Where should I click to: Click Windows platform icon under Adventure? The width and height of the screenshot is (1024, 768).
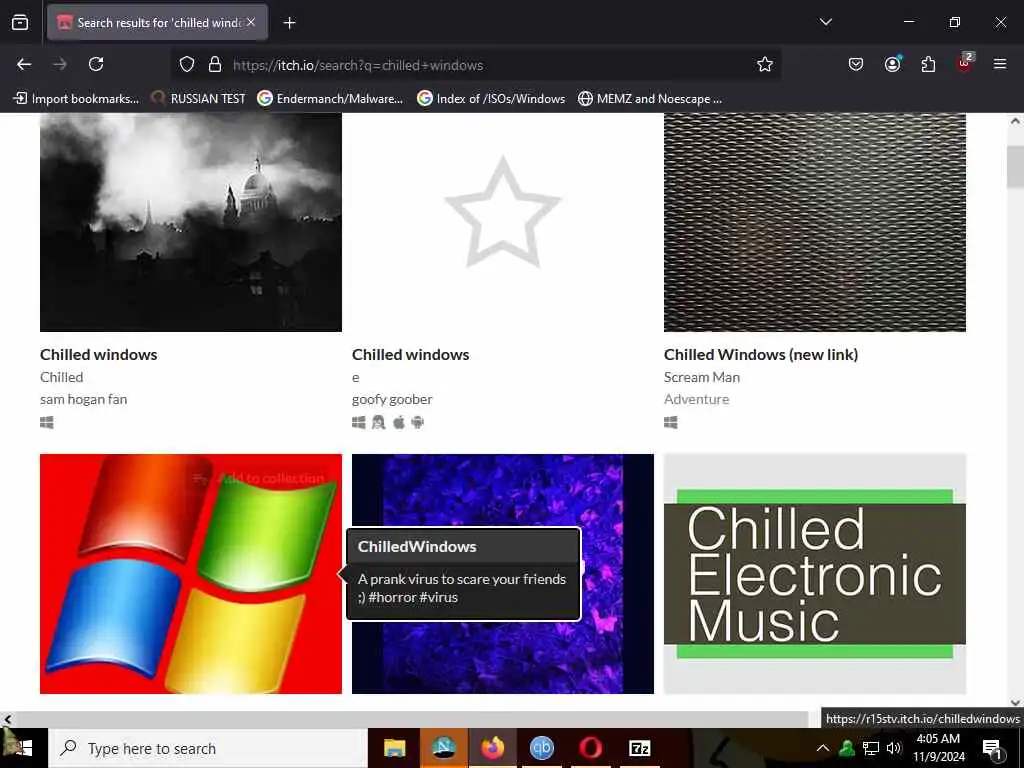671,423
